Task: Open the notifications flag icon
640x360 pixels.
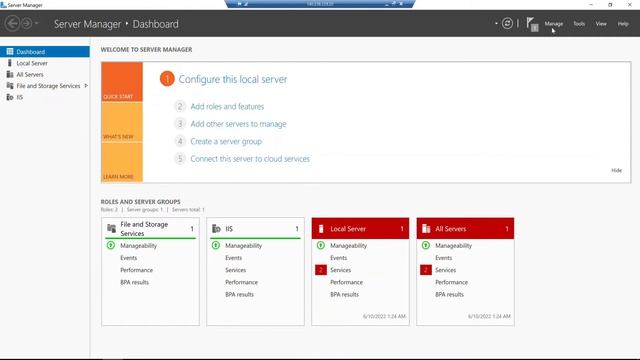Action: tap(532, 24)
